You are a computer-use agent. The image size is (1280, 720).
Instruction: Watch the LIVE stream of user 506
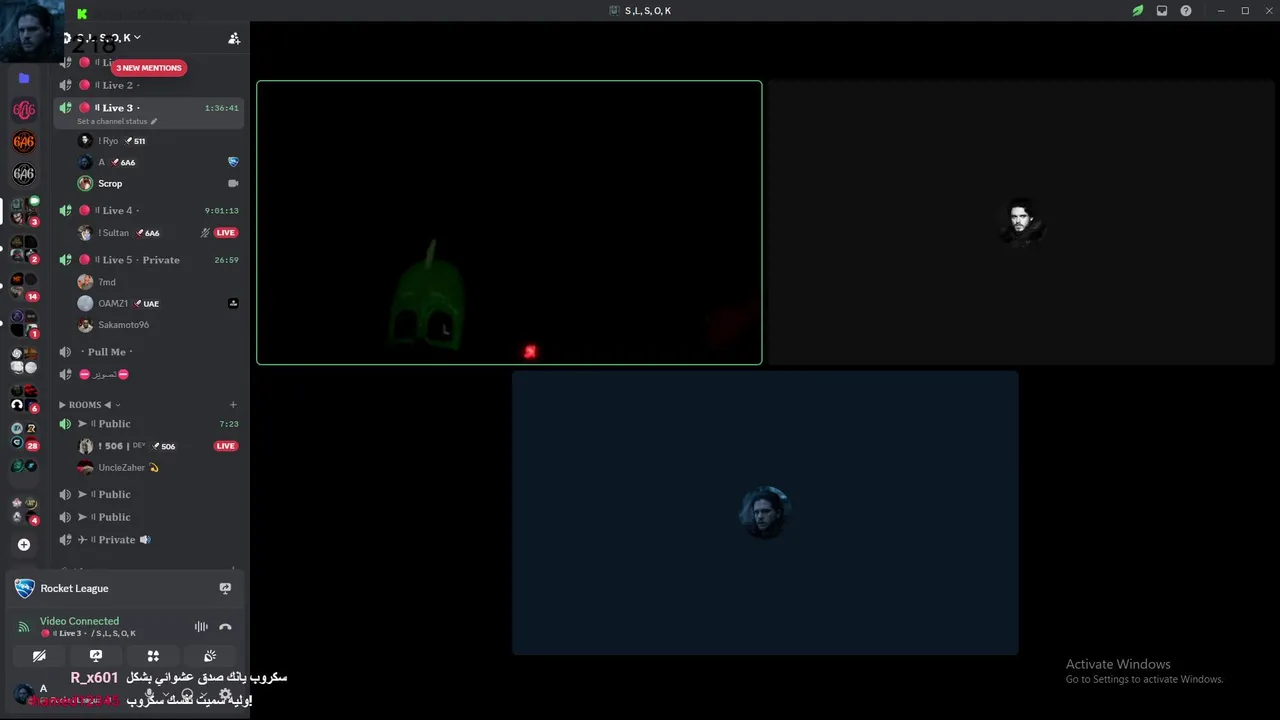tap(226, 446)
